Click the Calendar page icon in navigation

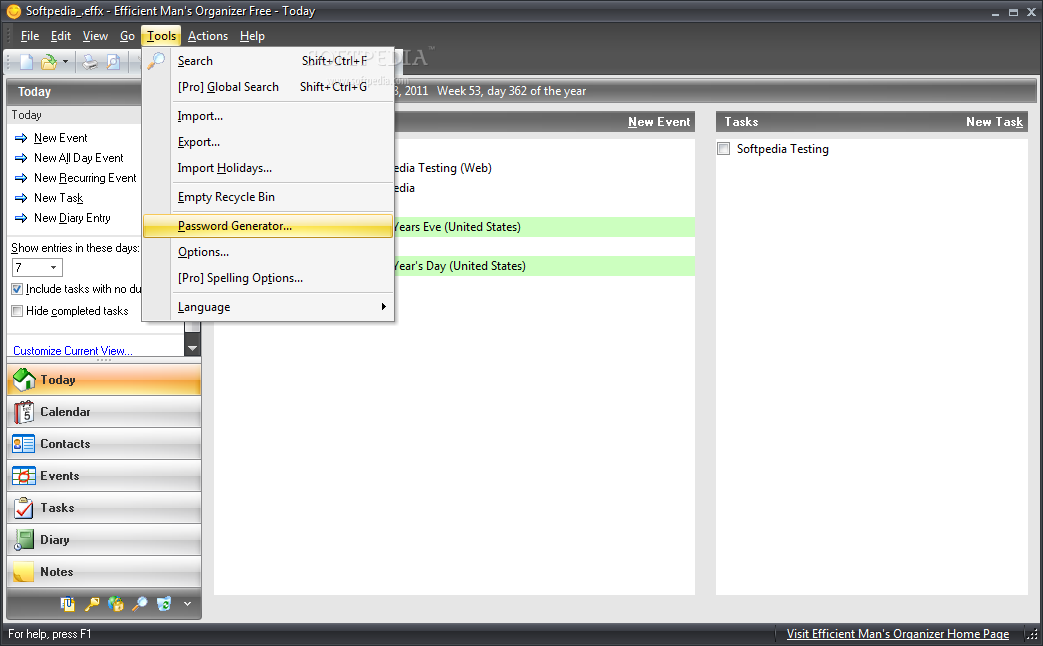24,412
